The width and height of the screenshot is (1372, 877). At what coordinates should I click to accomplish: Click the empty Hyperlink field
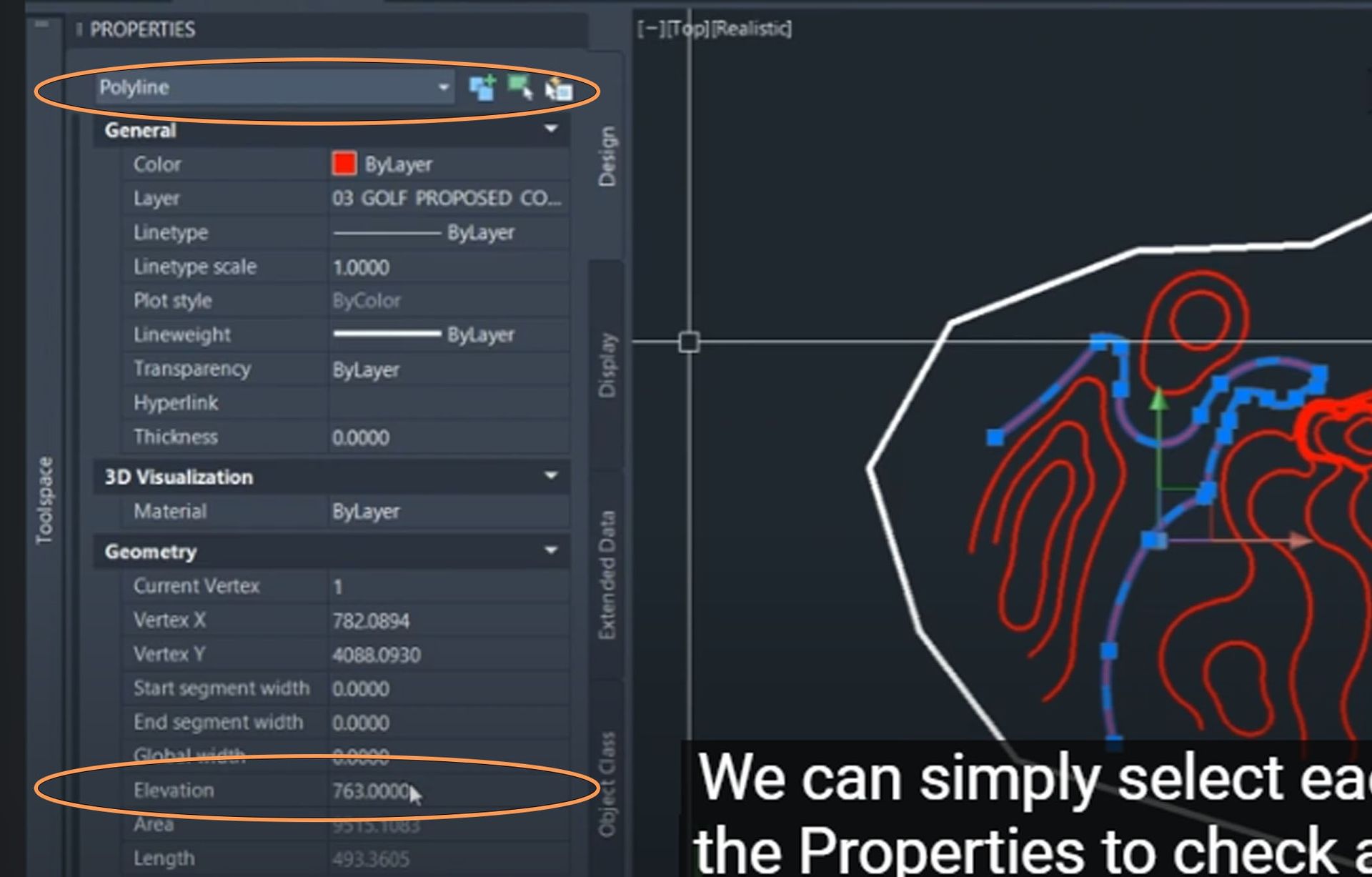tap(448, 403)
